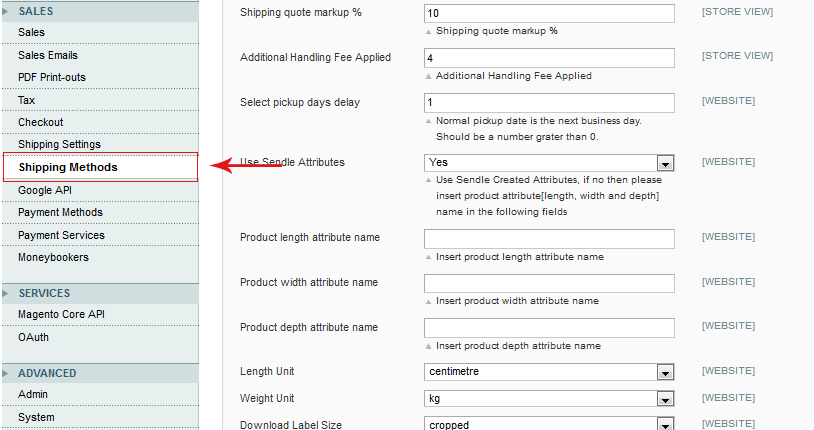Open the Weight Unit dropdown
The width and height of the screenshot is (814, 430).
(549, 399)
